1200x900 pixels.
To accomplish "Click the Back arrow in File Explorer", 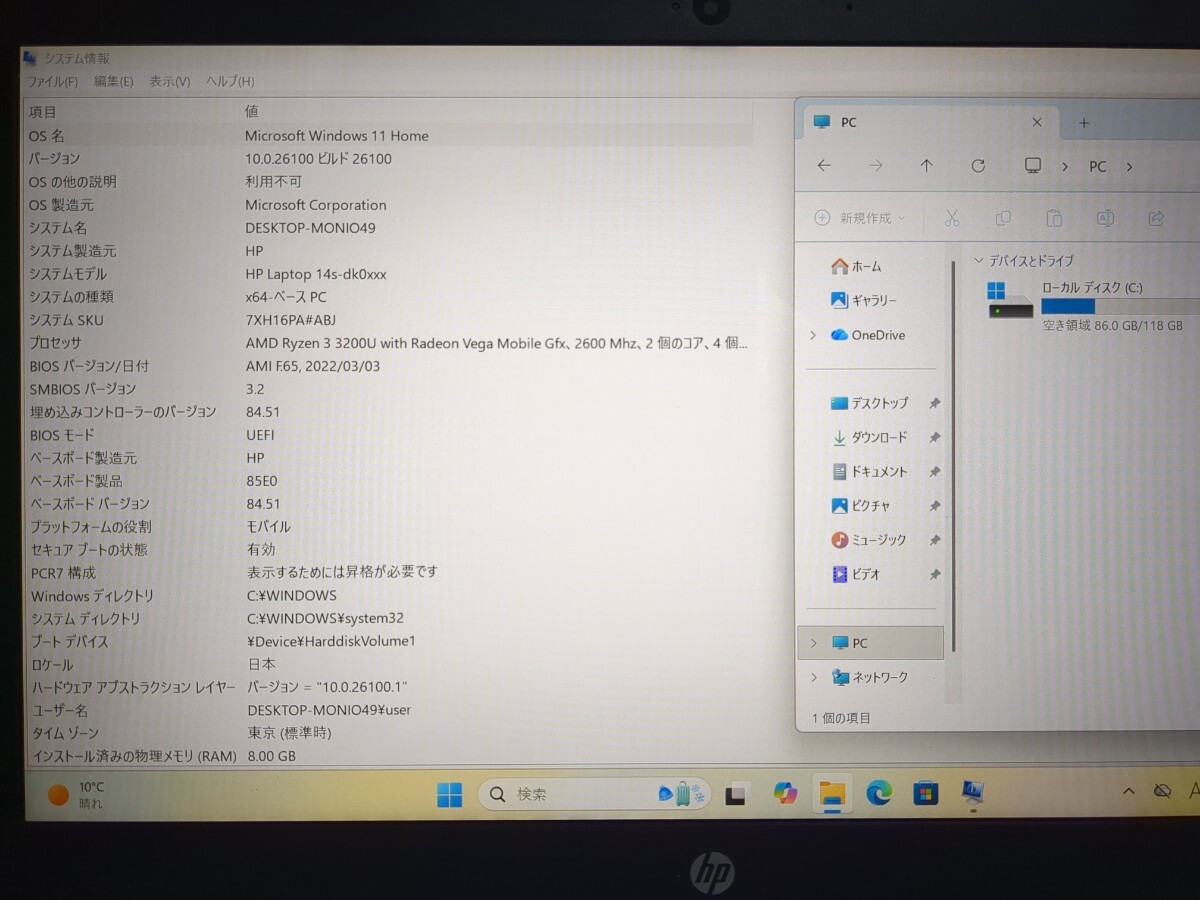I will 824,166.
